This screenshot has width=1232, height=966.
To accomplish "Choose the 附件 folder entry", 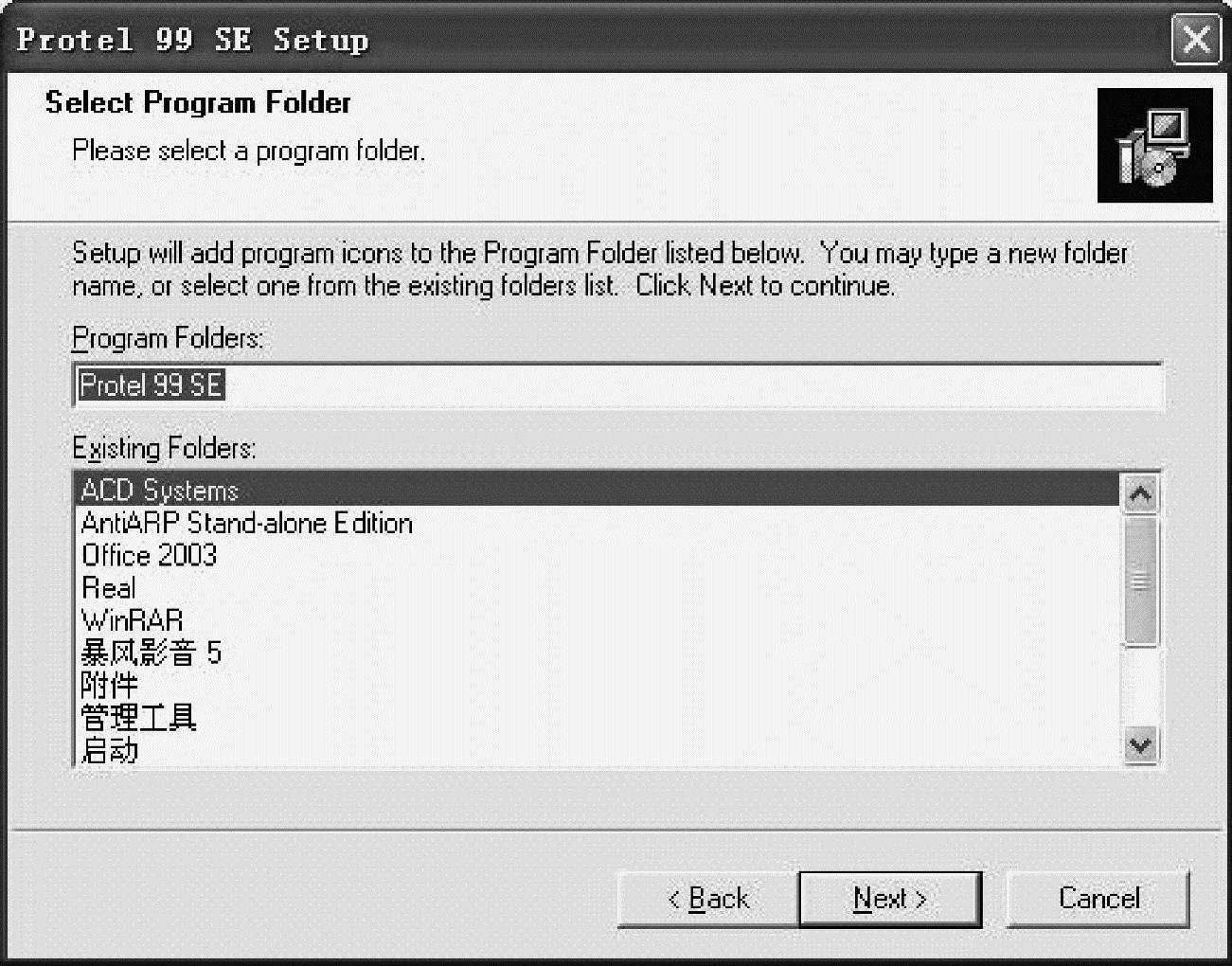I will click(x=109, y=685).
